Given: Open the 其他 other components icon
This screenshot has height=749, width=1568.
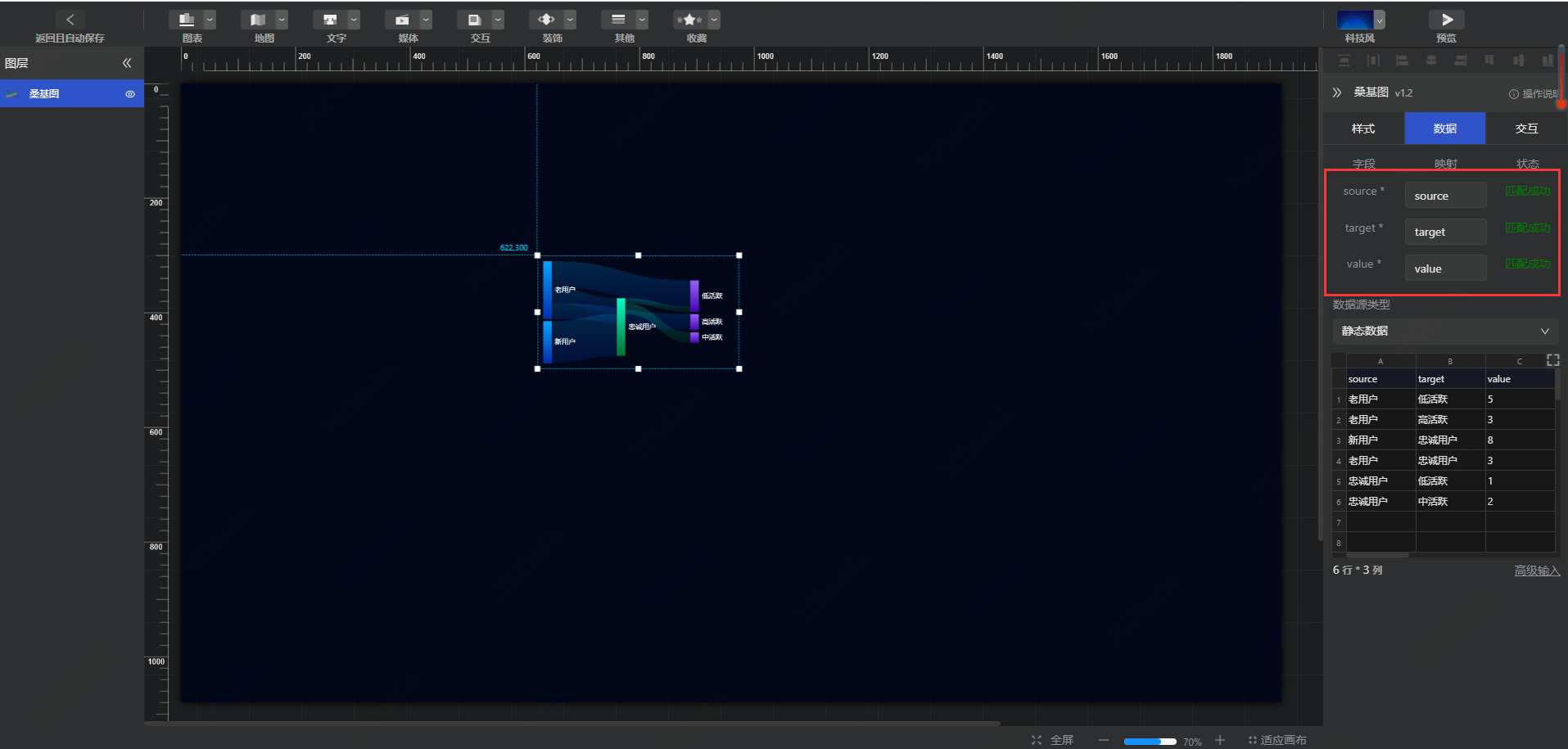Looking at the screenshot, I should [618, 20].
